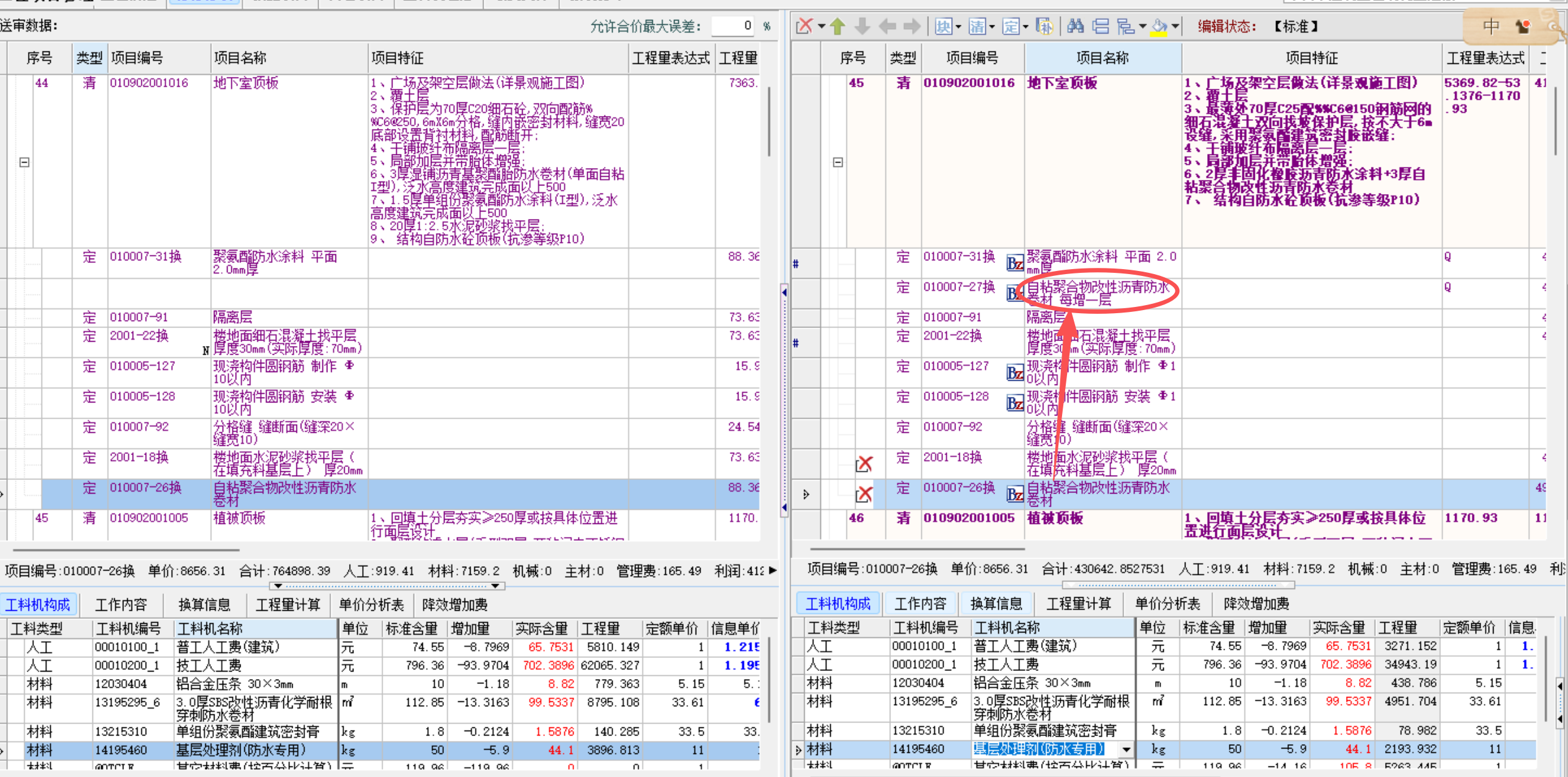Click the green up arrow navigation icon
Screen dimensions: 1568x777
coord(838,26)
